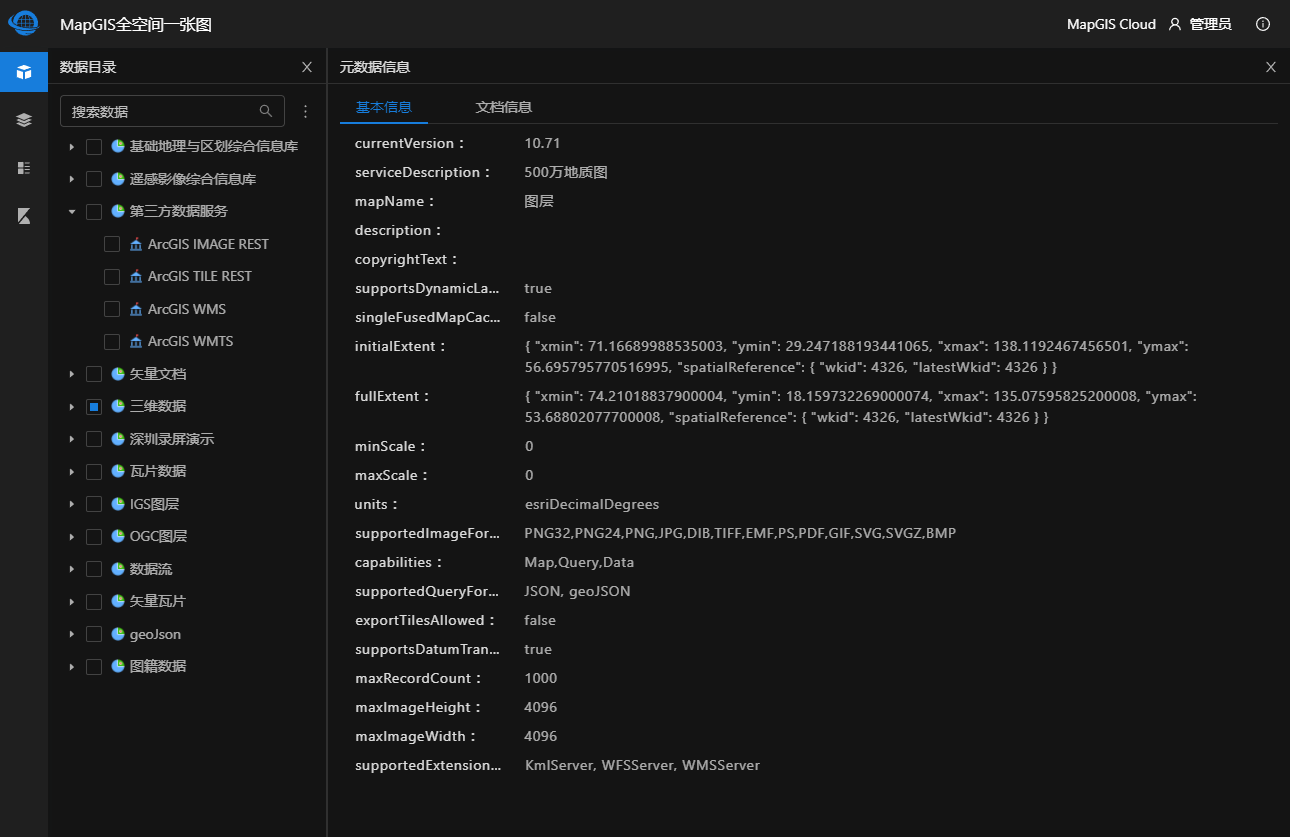
Task: Click the pie icon of 基础地理与区划综合信息库
Action: tap(118, 146)
